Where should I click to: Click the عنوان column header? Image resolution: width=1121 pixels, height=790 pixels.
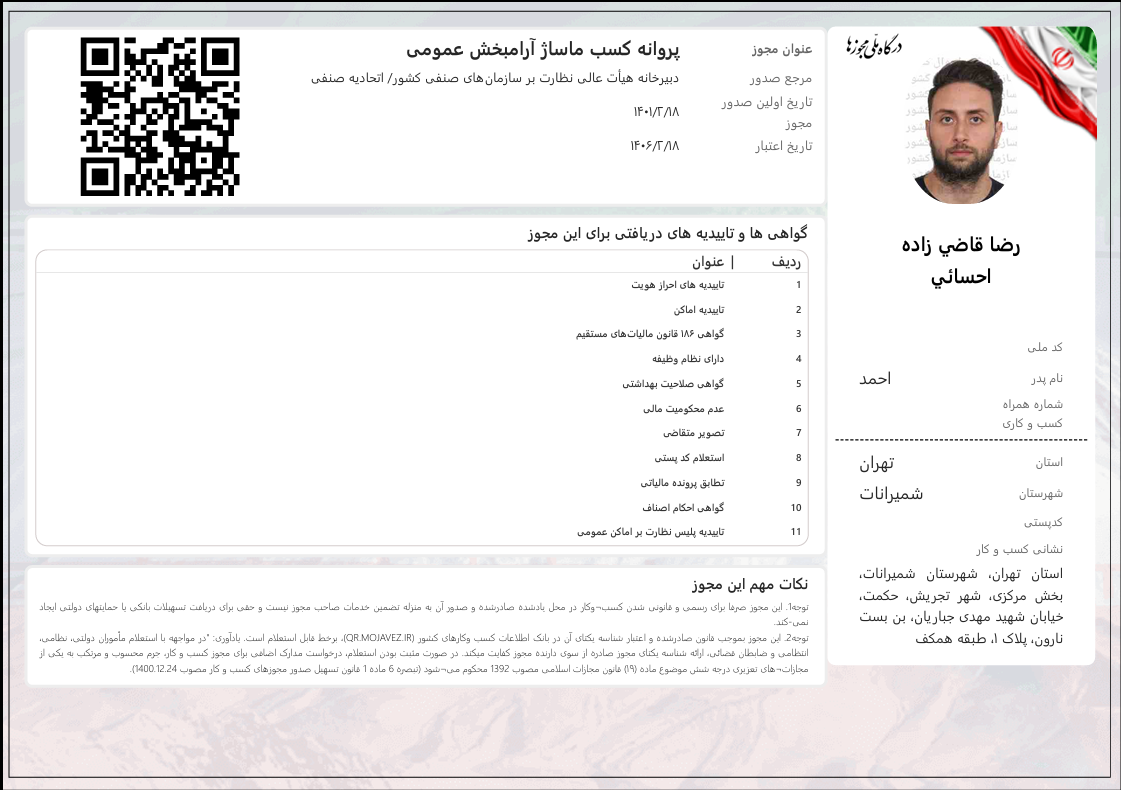coord(708,262)
